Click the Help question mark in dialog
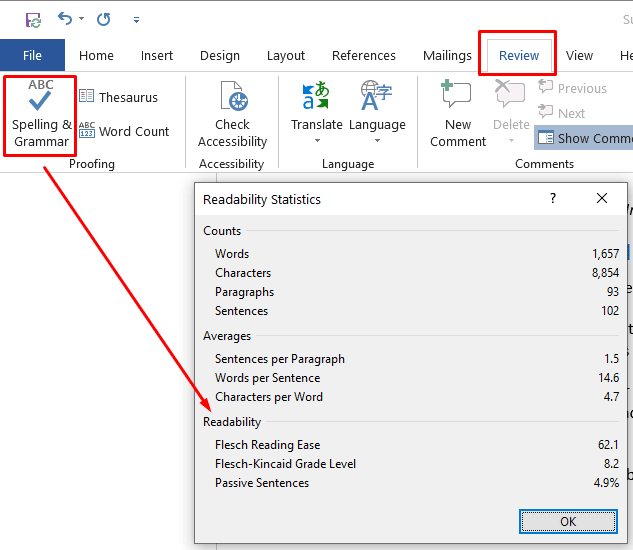 [x=553, y=199]
